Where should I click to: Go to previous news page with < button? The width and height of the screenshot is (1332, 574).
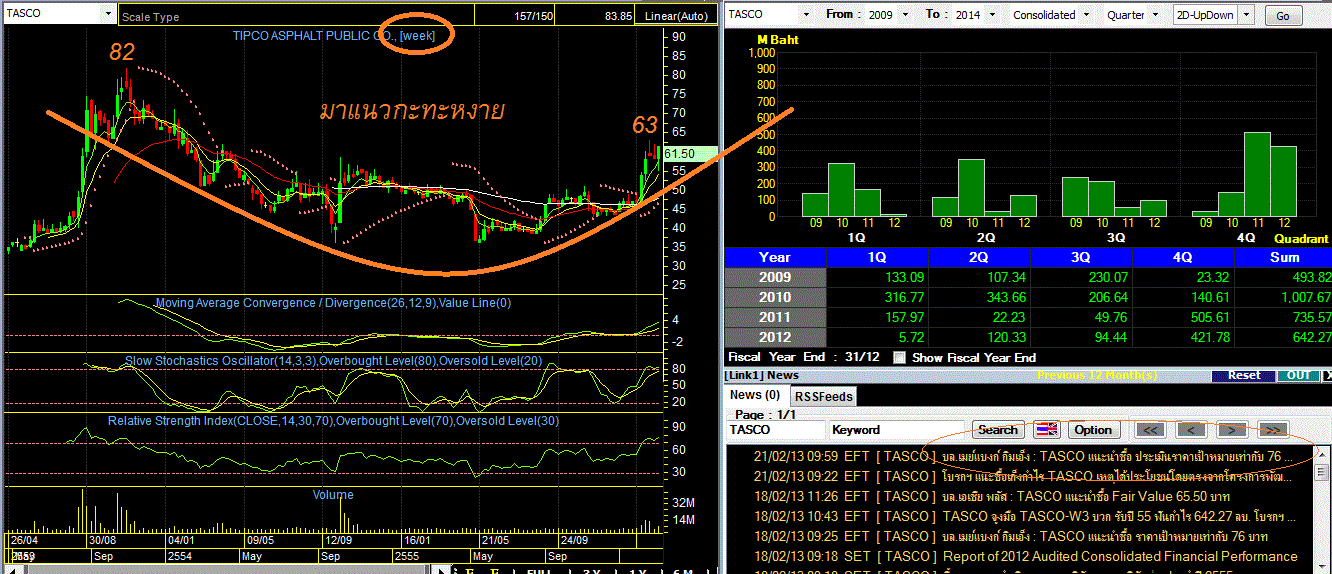(x=1192, y=430)
